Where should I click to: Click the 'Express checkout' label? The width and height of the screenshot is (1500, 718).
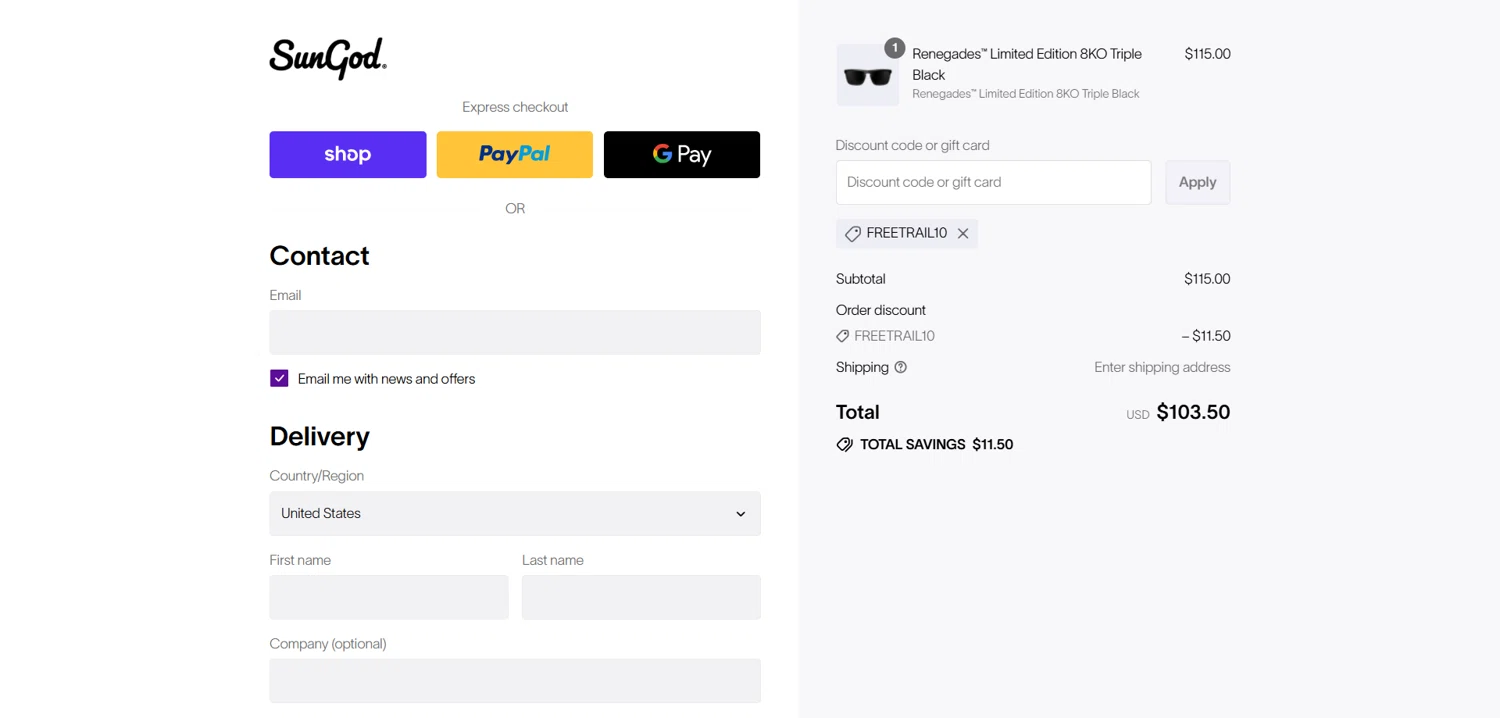(515, 107)
